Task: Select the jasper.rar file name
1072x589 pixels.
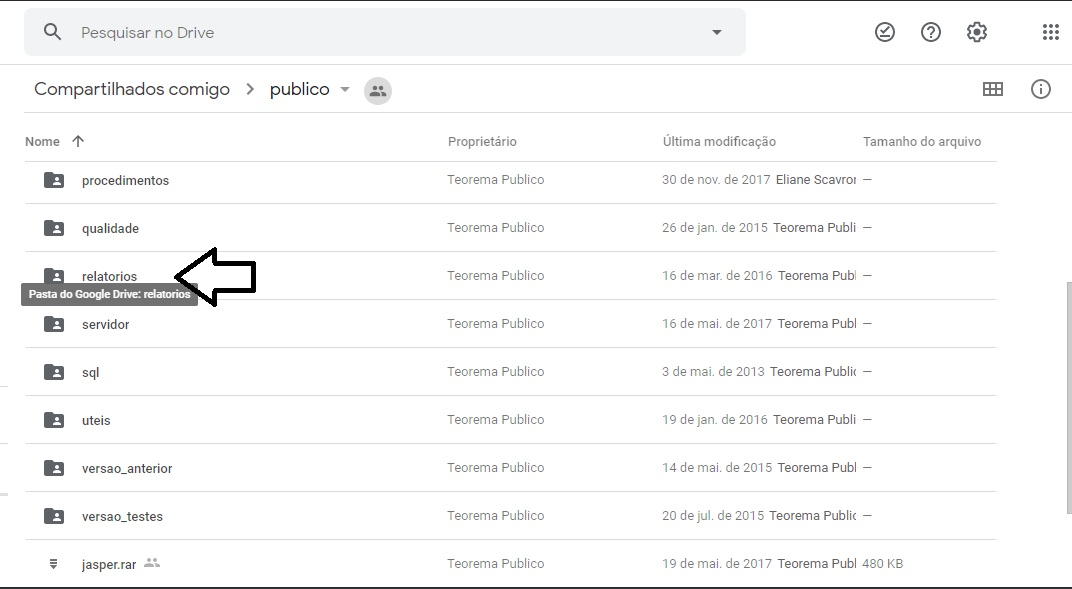Action: click(109, 564)
